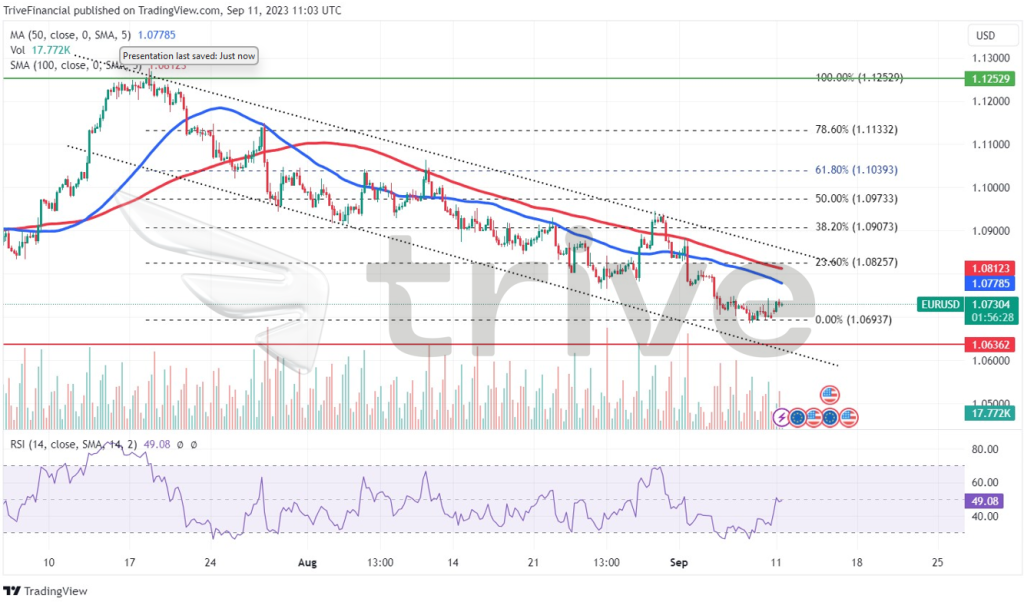Select the 23.60% (1.08257) Fibonacci label
This screenshot has width=1024, height=602.
[x=856, y=262]
